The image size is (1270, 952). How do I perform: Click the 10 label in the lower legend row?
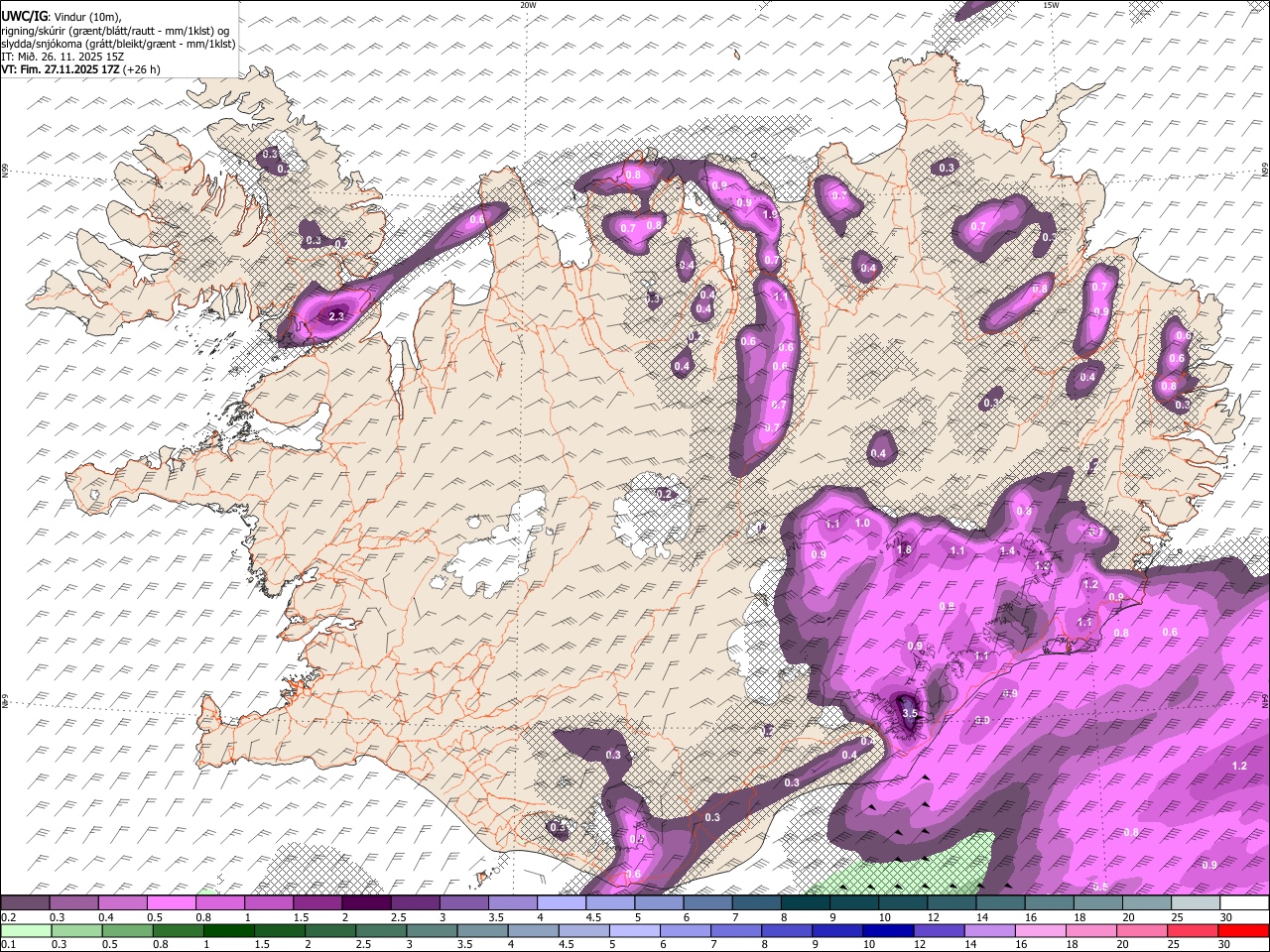[x=869, y=944]
